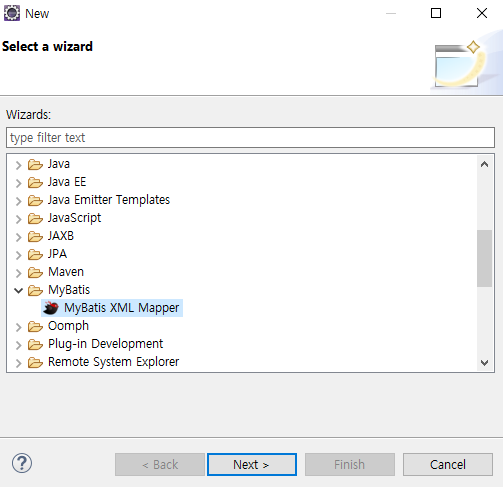Expand the Oomph category
The image size is (503, 487).
tap(19, 327)
